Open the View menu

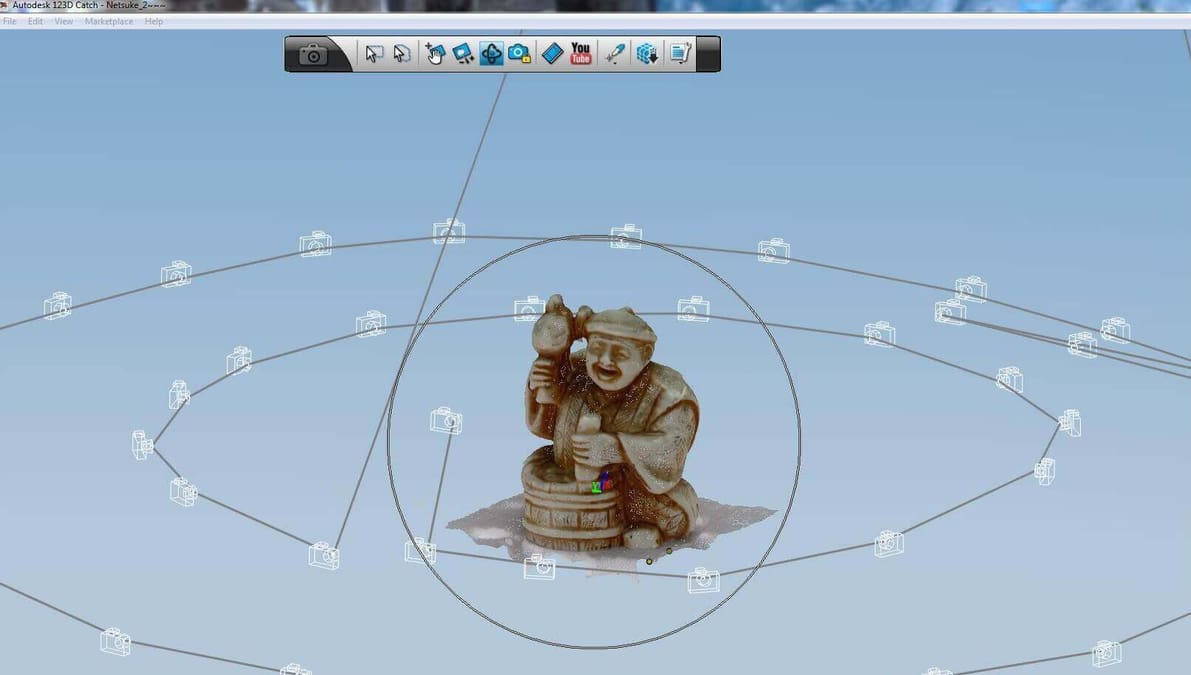62,21
